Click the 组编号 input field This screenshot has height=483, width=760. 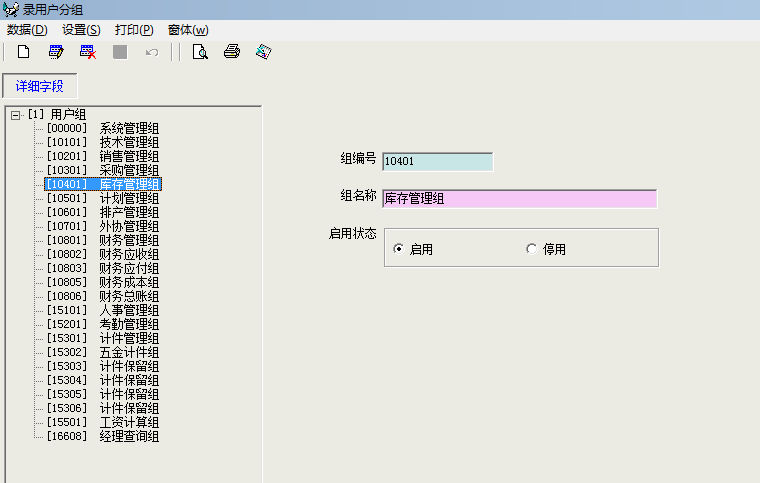pyautogui.click(x=437, y=161)
